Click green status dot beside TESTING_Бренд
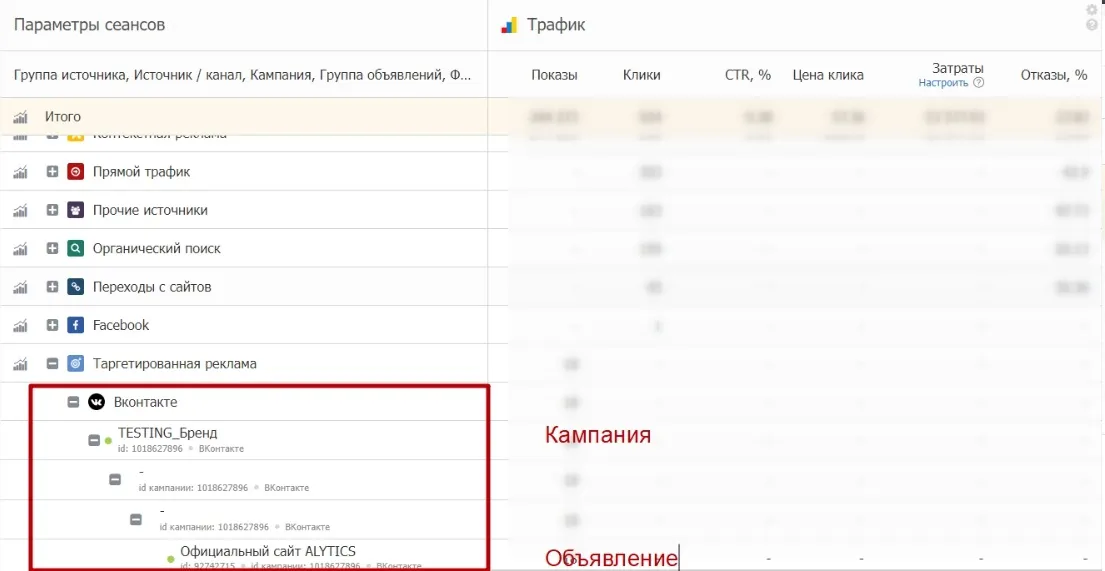 coord(108,441)
